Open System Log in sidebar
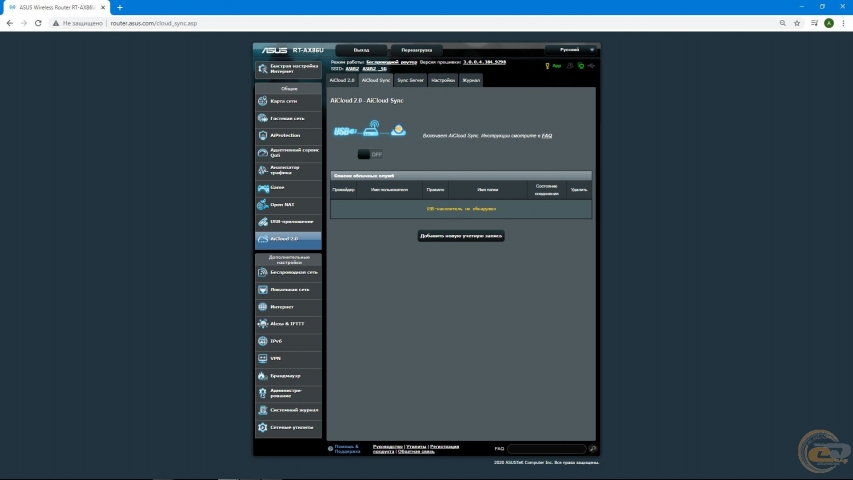 pyautogui.click(x=288, y=410)
